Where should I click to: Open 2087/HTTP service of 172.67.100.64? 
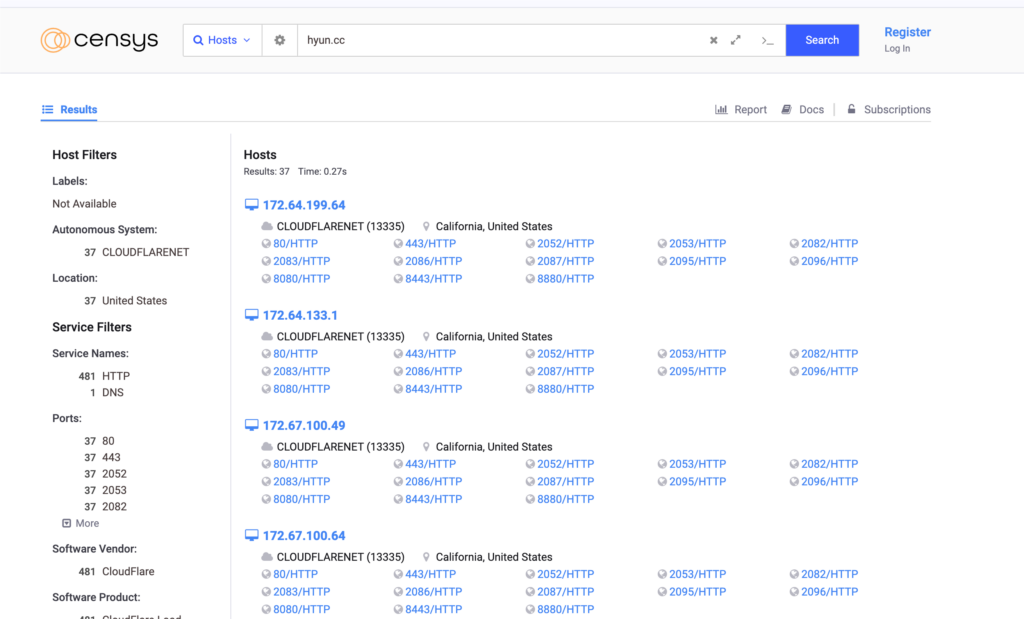pos(566,592)
